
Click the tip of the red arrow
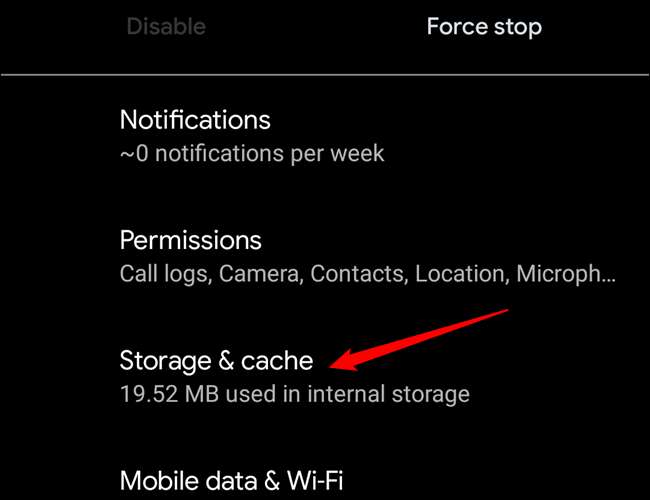pos(335,362)
